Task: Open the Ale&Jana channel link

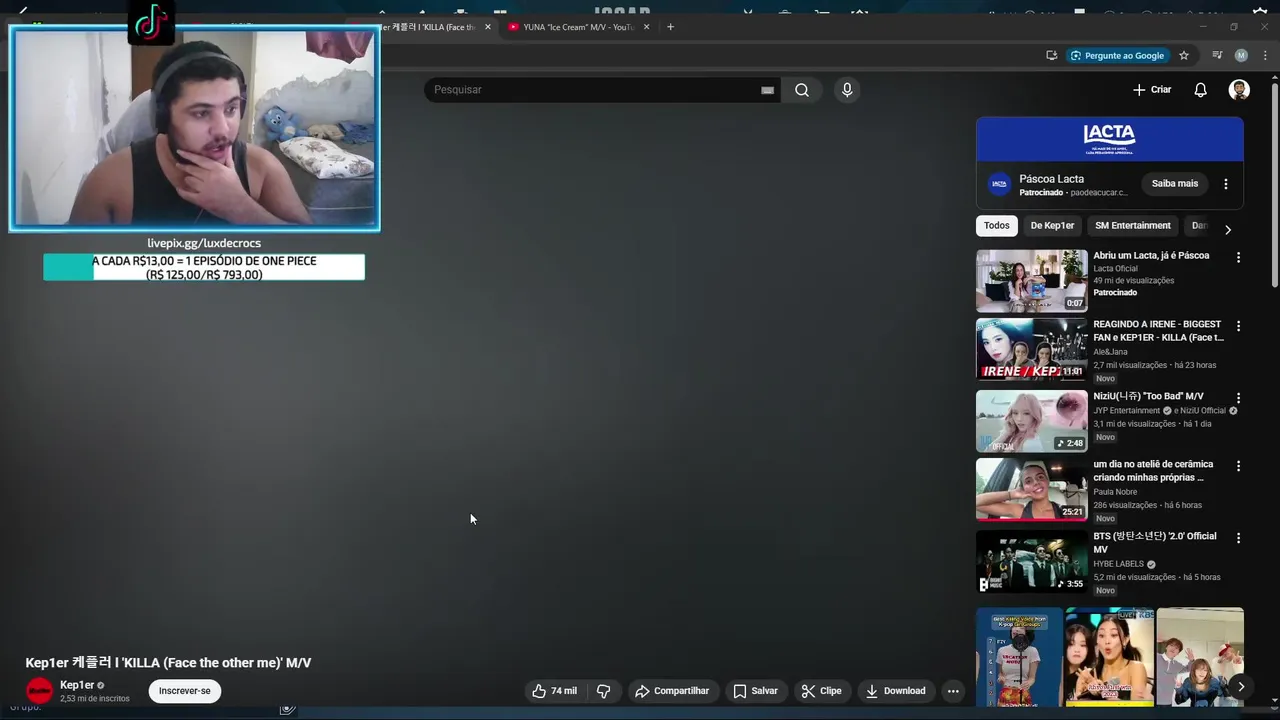Action: tap(1110, 352)
